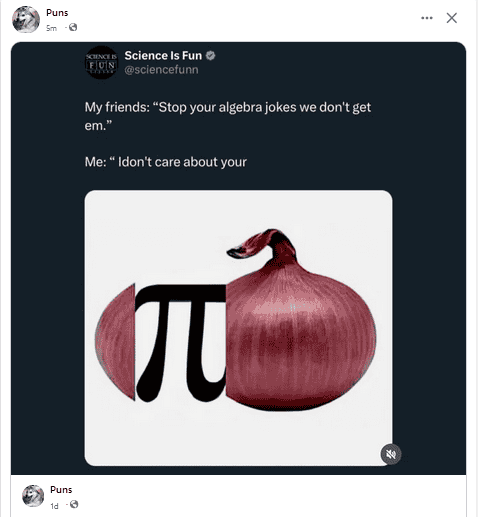Open the three-dots post options menu
478x517 pixels.
(x=427, y=18)
